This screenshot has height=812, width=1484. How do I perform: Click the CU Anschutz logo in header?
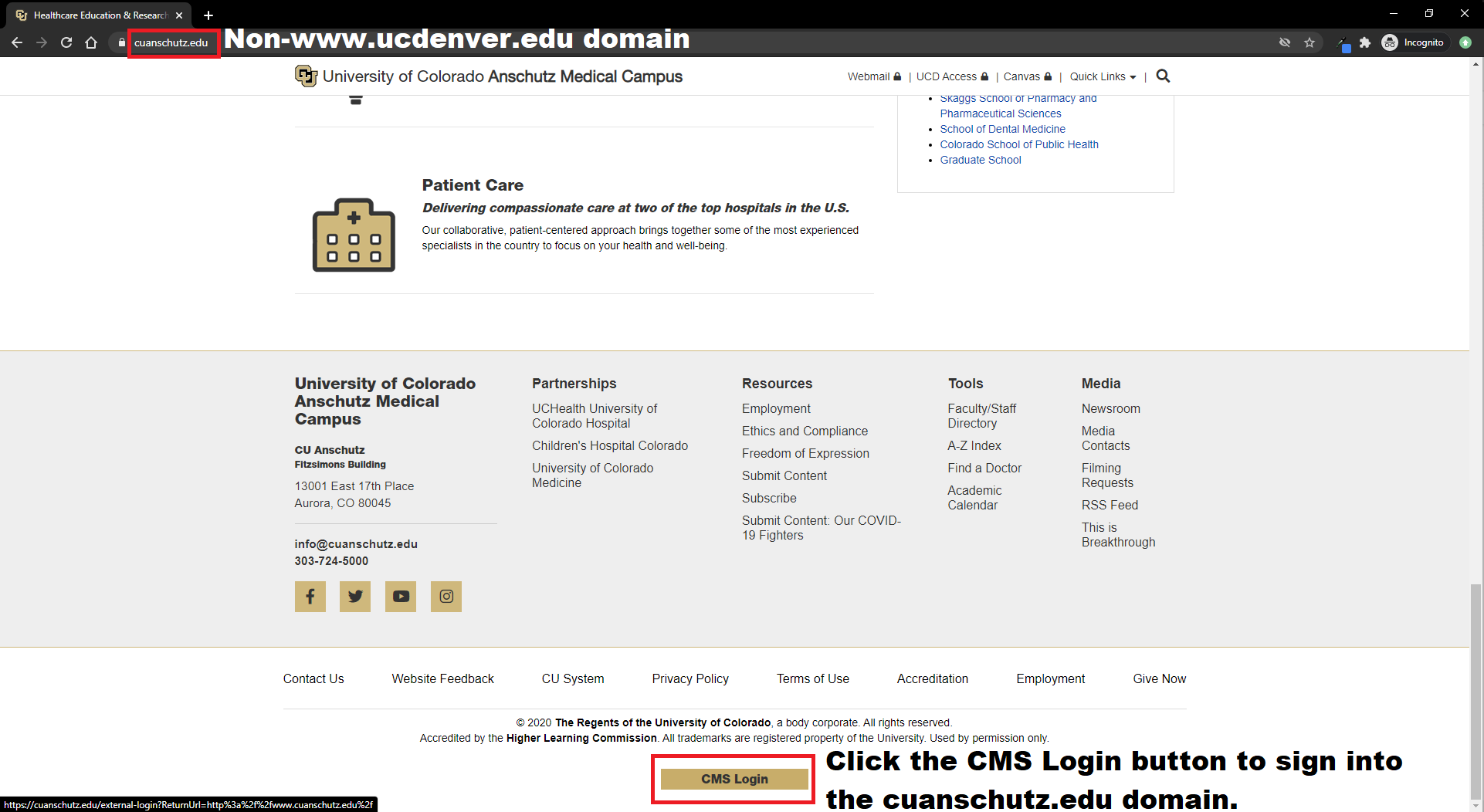[x=306, y=76]
